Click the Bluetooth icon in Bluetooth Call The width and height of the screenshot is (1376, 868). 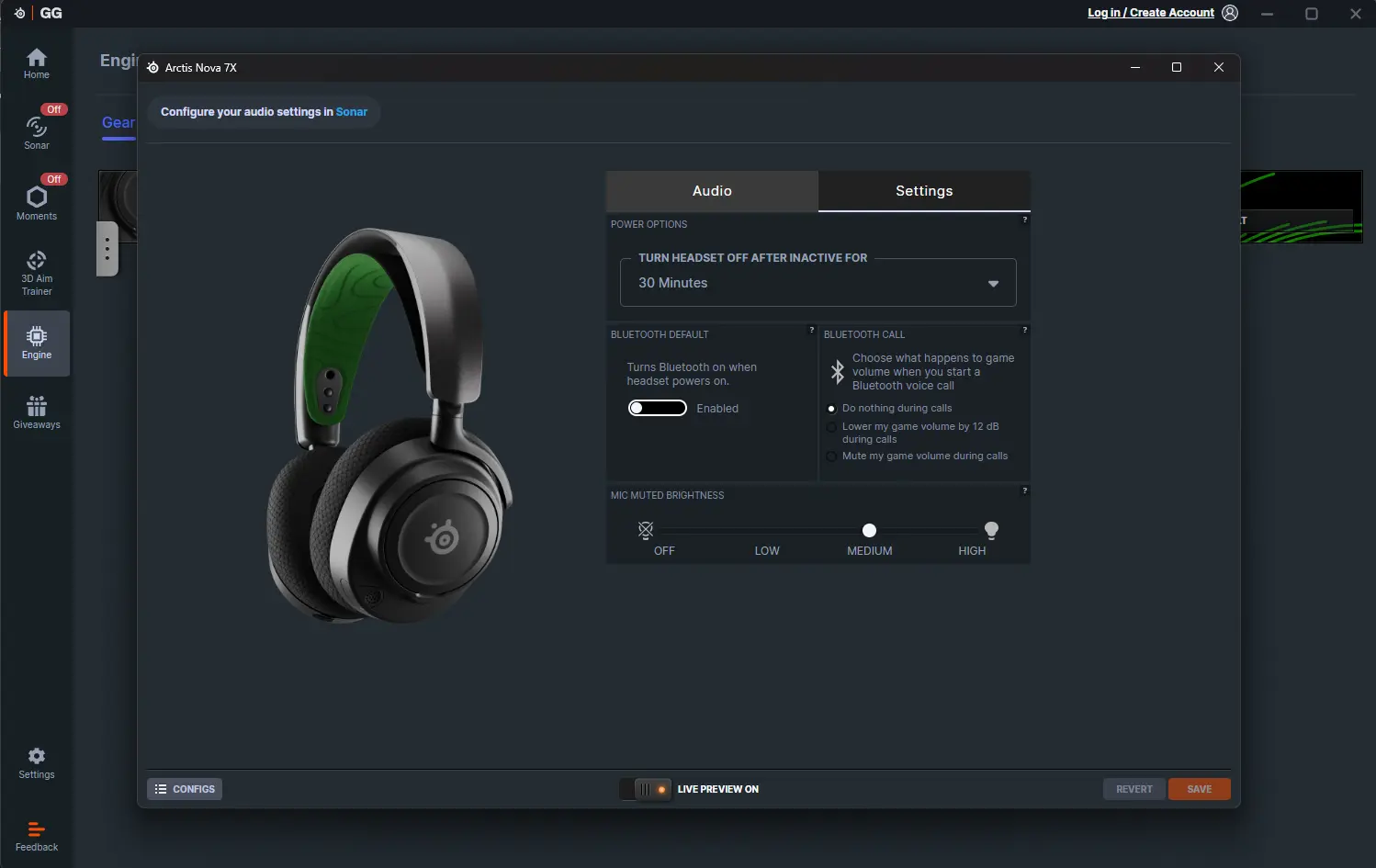click(x=837, y=371)
